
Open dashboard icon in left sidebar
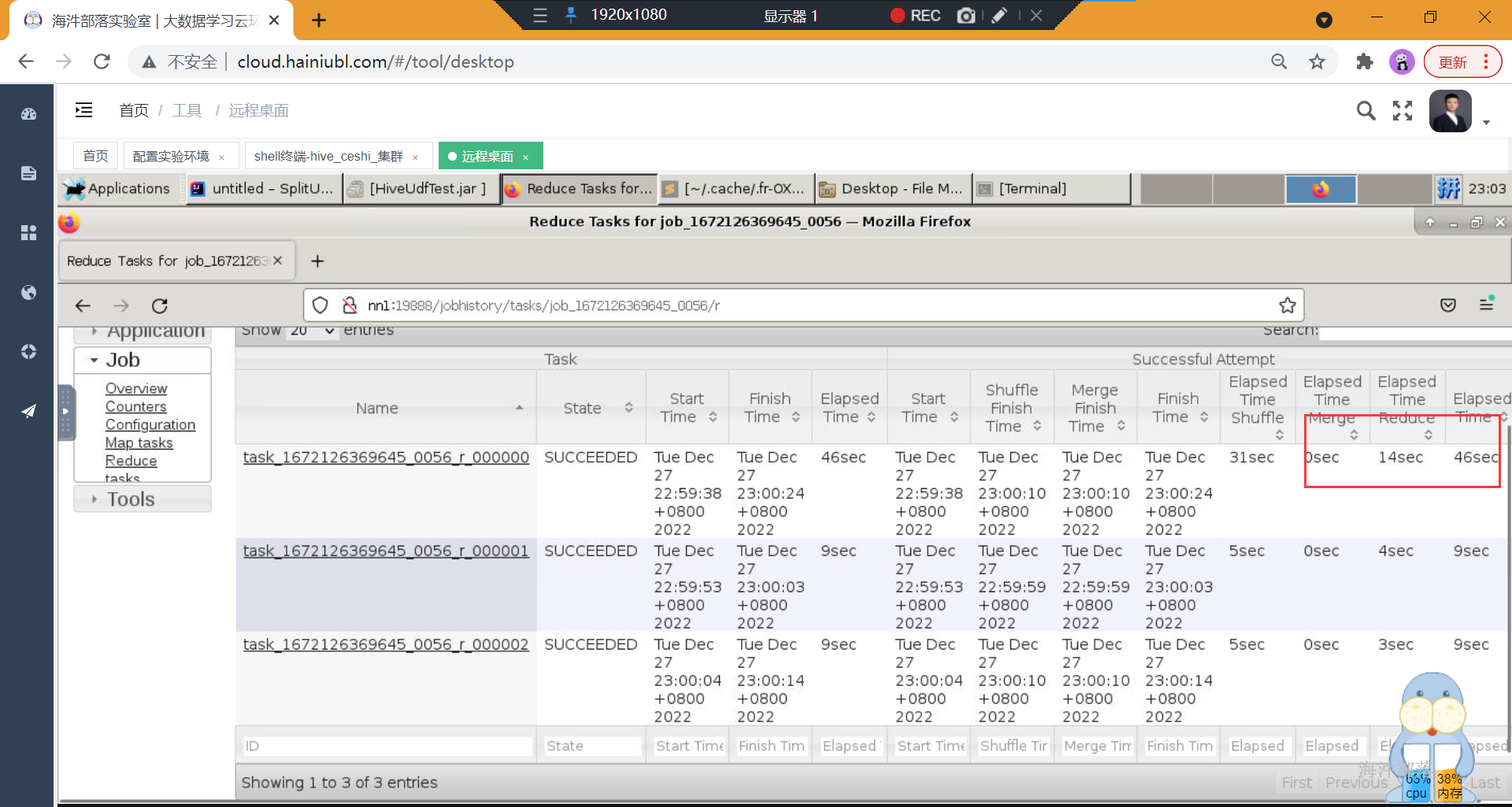tap(29, 114)
